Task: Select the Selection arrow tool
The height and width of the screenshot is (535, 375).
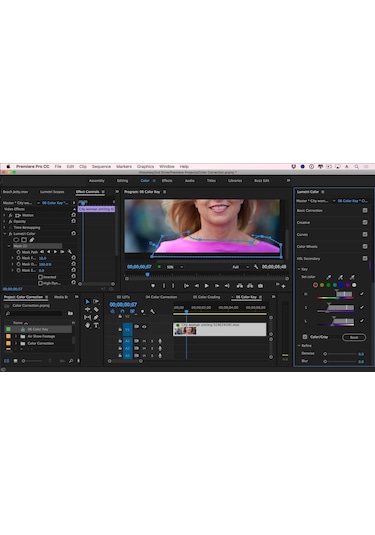Action: (87, 302)
